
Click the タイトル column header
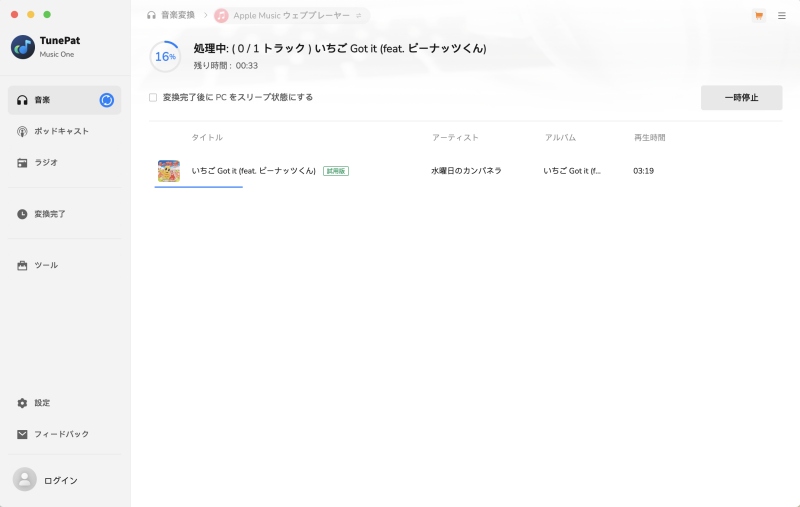[x=207, y=137]
